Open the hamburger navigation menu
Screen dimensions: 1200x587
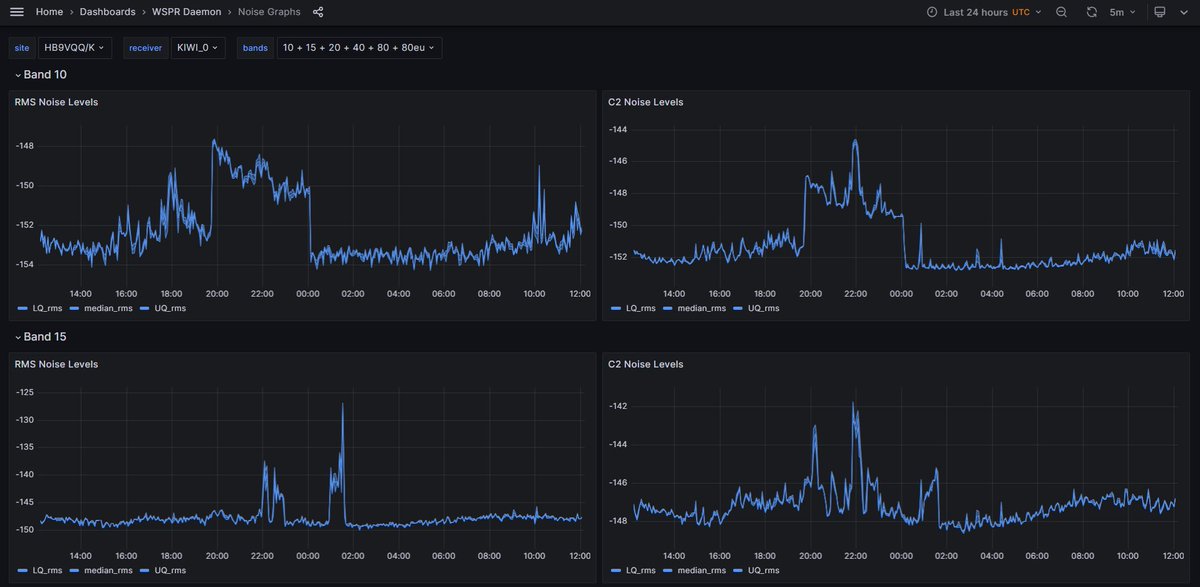[16, 12]
